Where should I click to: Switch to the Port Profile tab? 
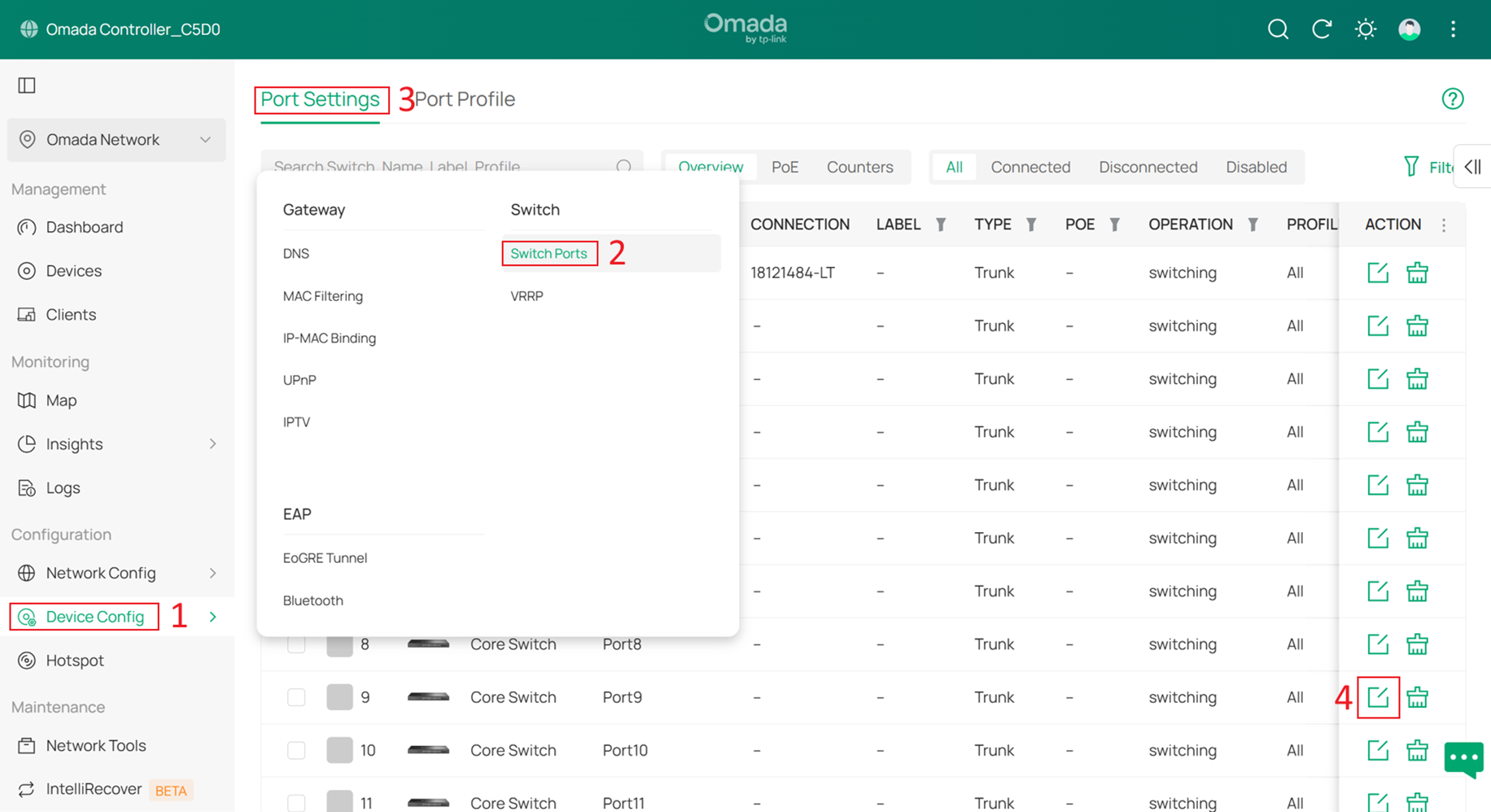tap(465, 99)
